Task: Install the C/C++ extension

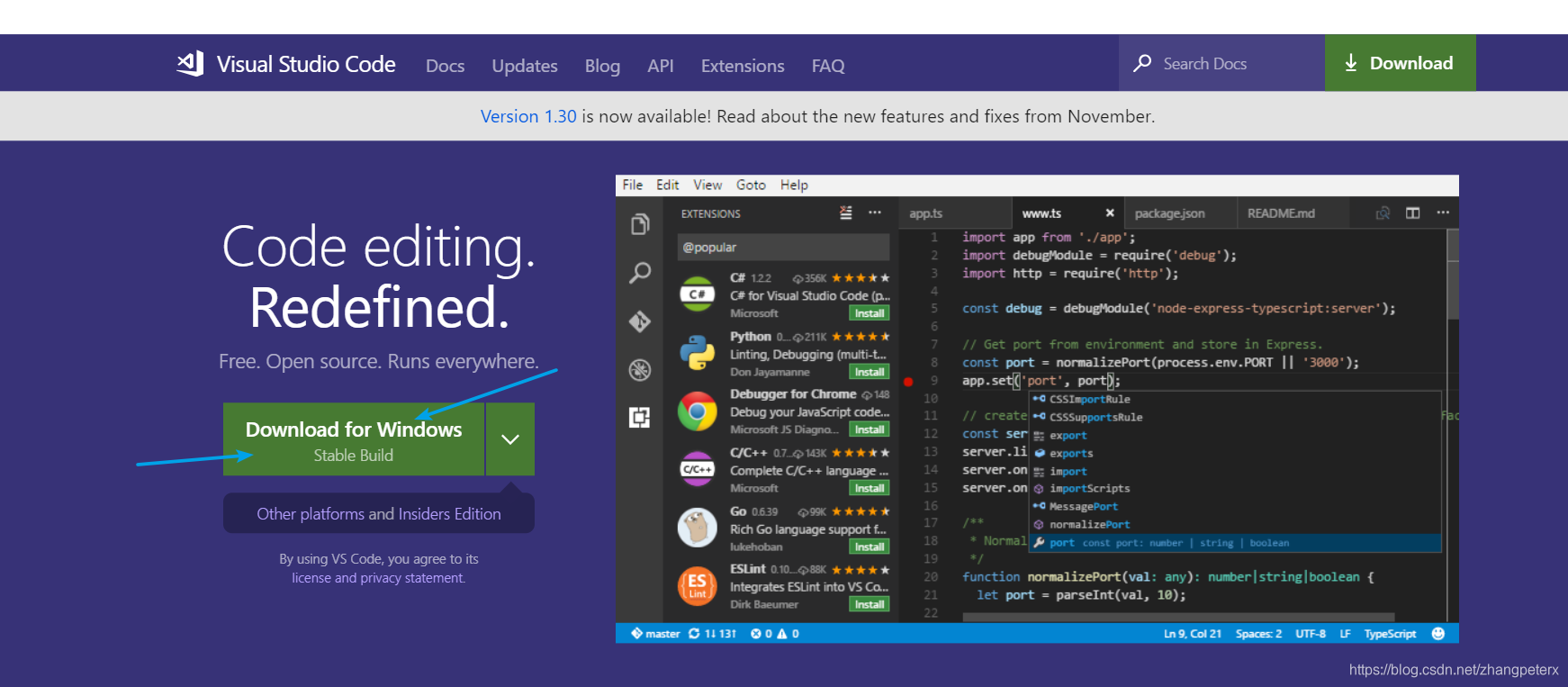Action: (870, 488)
